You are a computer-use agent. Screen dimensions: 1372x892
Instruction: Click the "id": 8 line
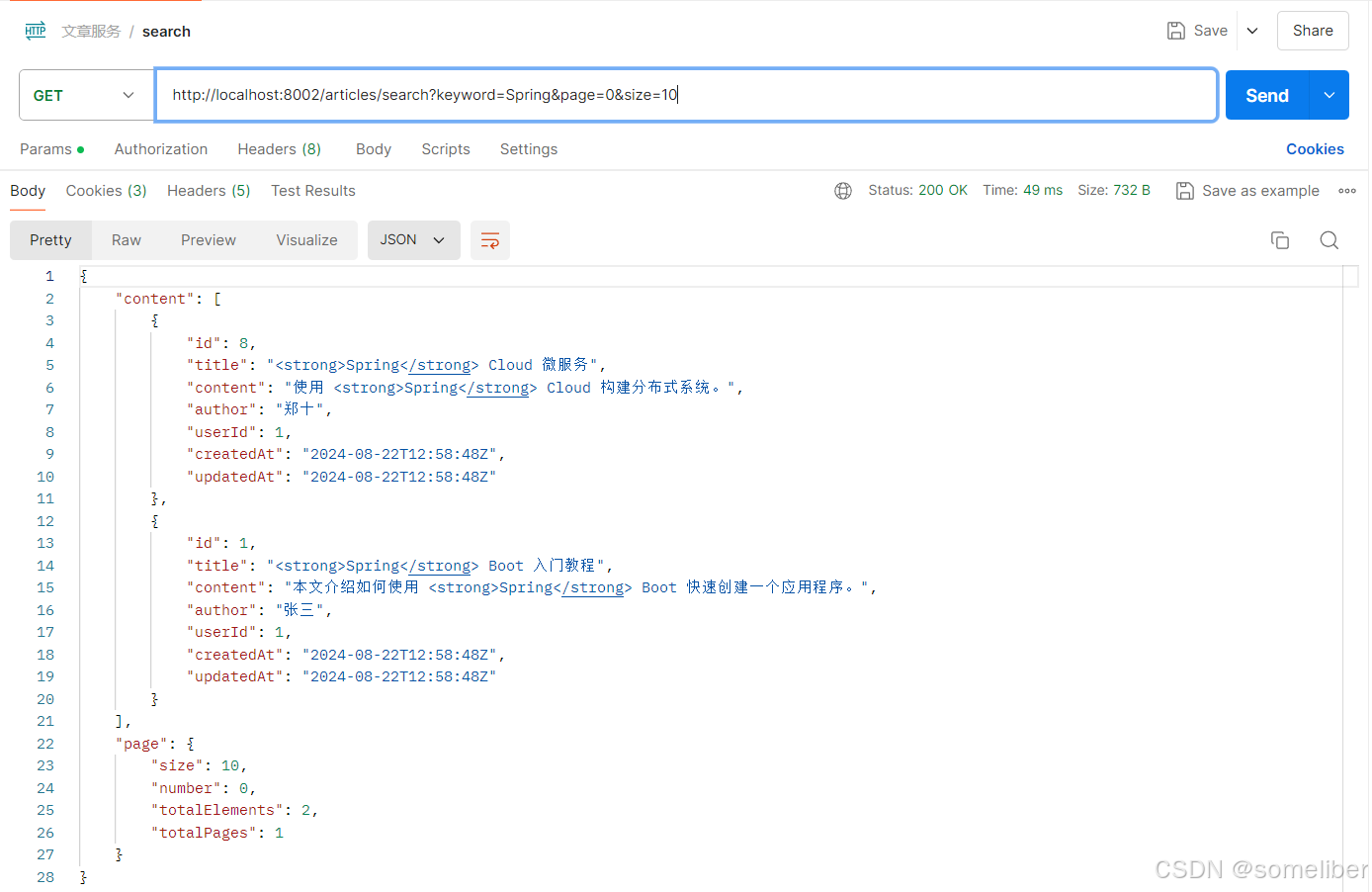[x=221, y=343]
